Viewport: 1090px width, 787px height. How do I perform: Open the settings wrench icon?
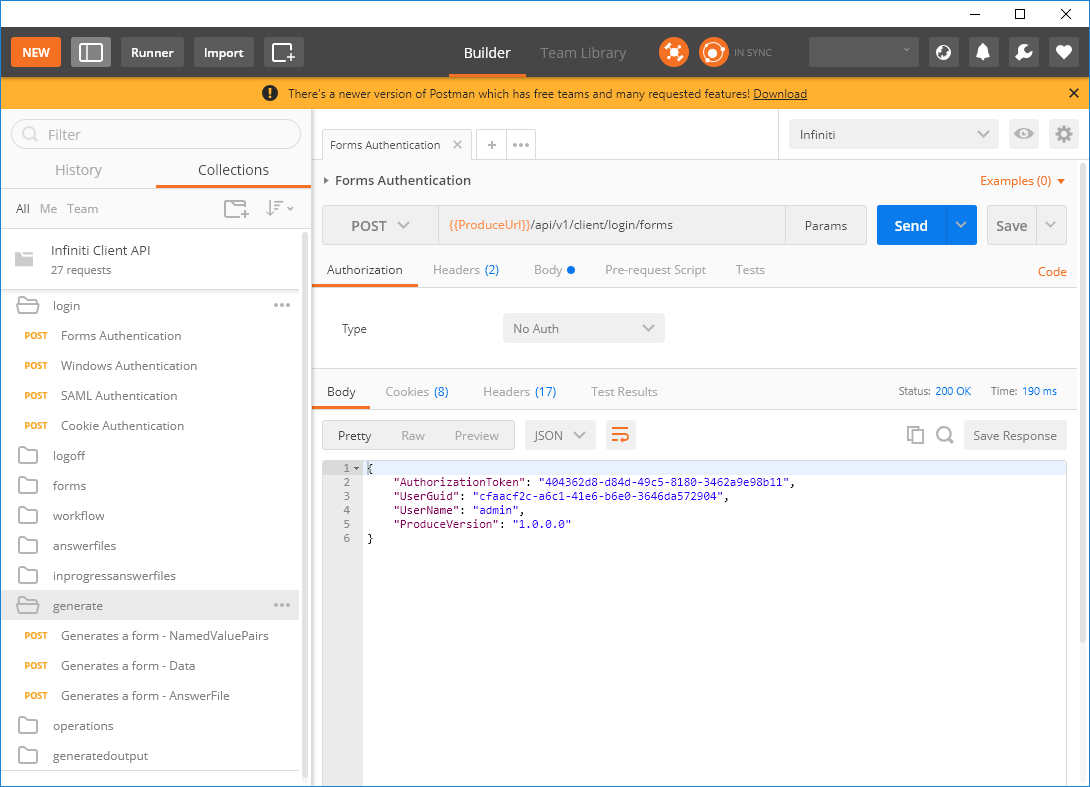(x=1023, y=52)
